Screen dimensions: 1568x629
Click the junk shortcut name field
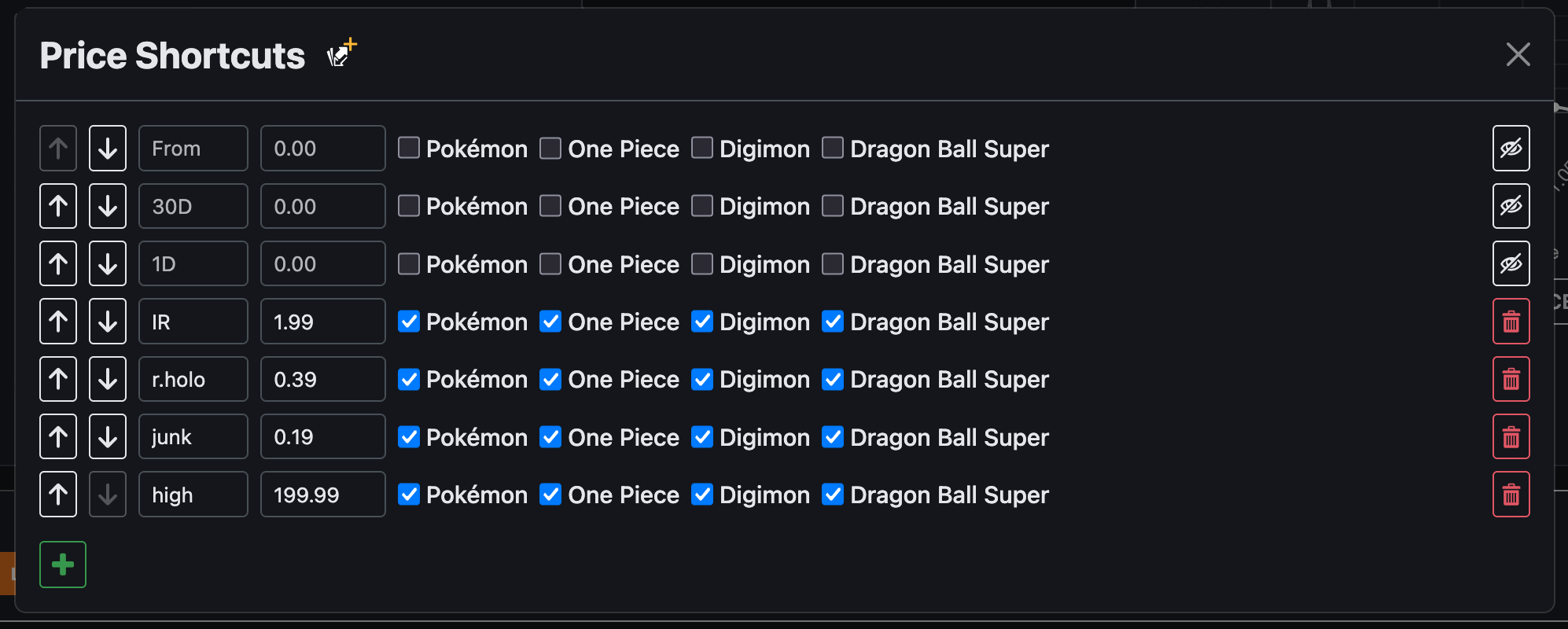click(193, 436)
